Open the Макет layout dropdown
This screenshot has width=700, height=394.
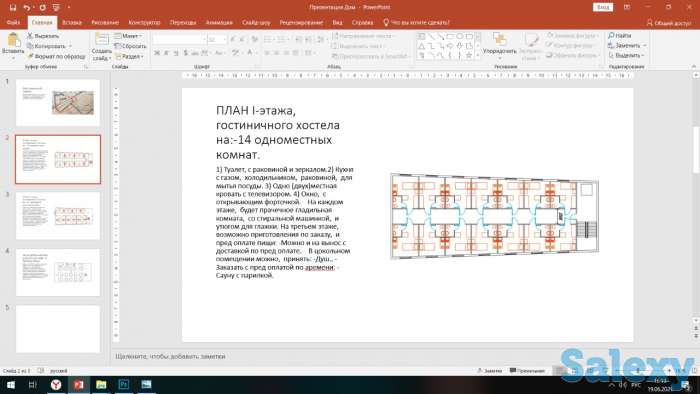(128, 36)
